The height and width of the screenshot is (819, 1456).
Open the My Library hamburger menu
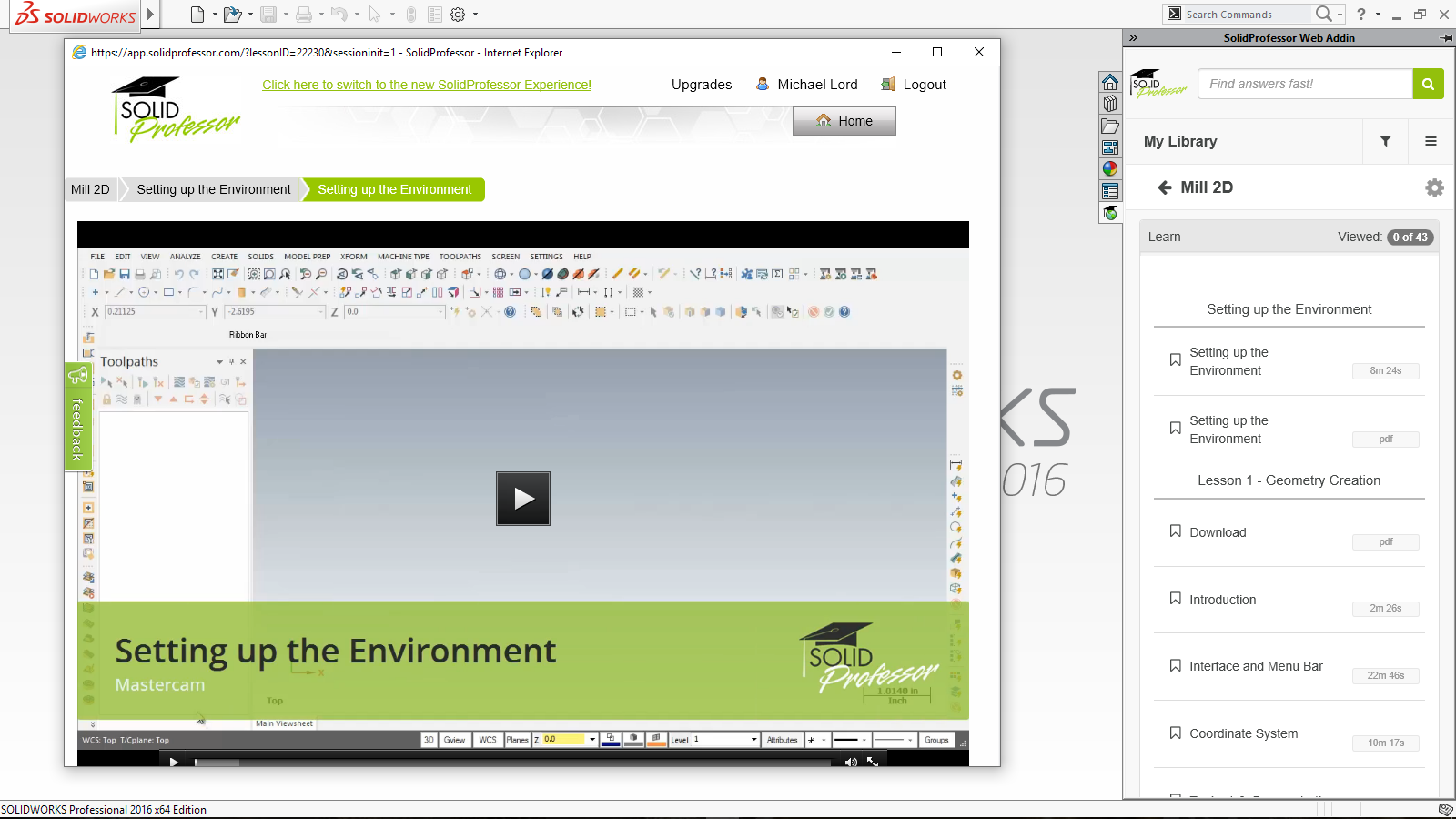[1431, 141]
